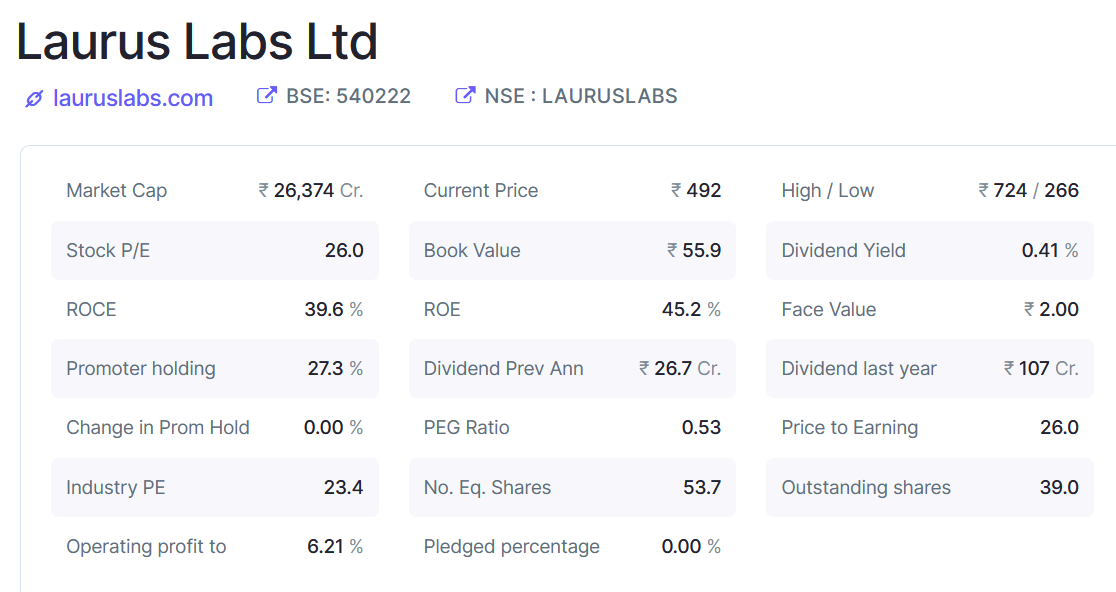Viewport: 1116px width, 592px height.
Task: Select the Market Cap row
Action: [x=214, y=191]
